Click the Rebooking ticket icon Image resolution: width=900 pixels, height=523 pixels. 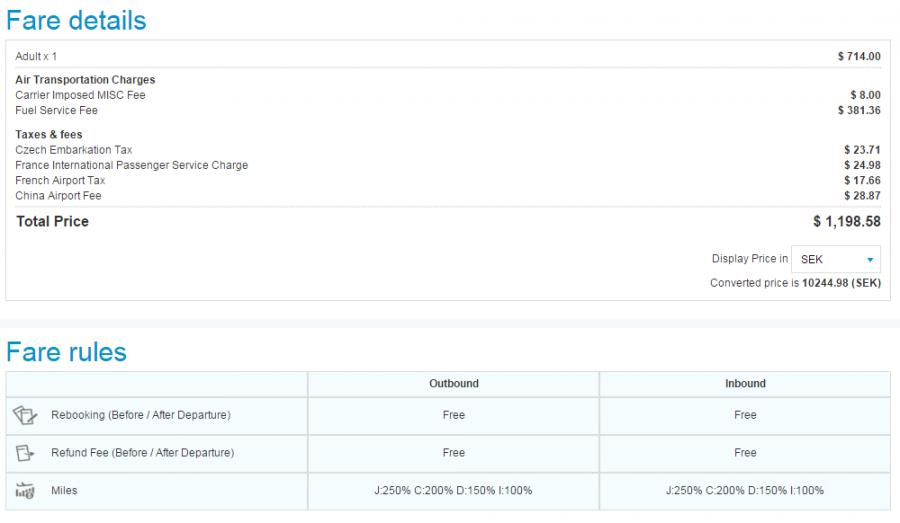point(25,415)
